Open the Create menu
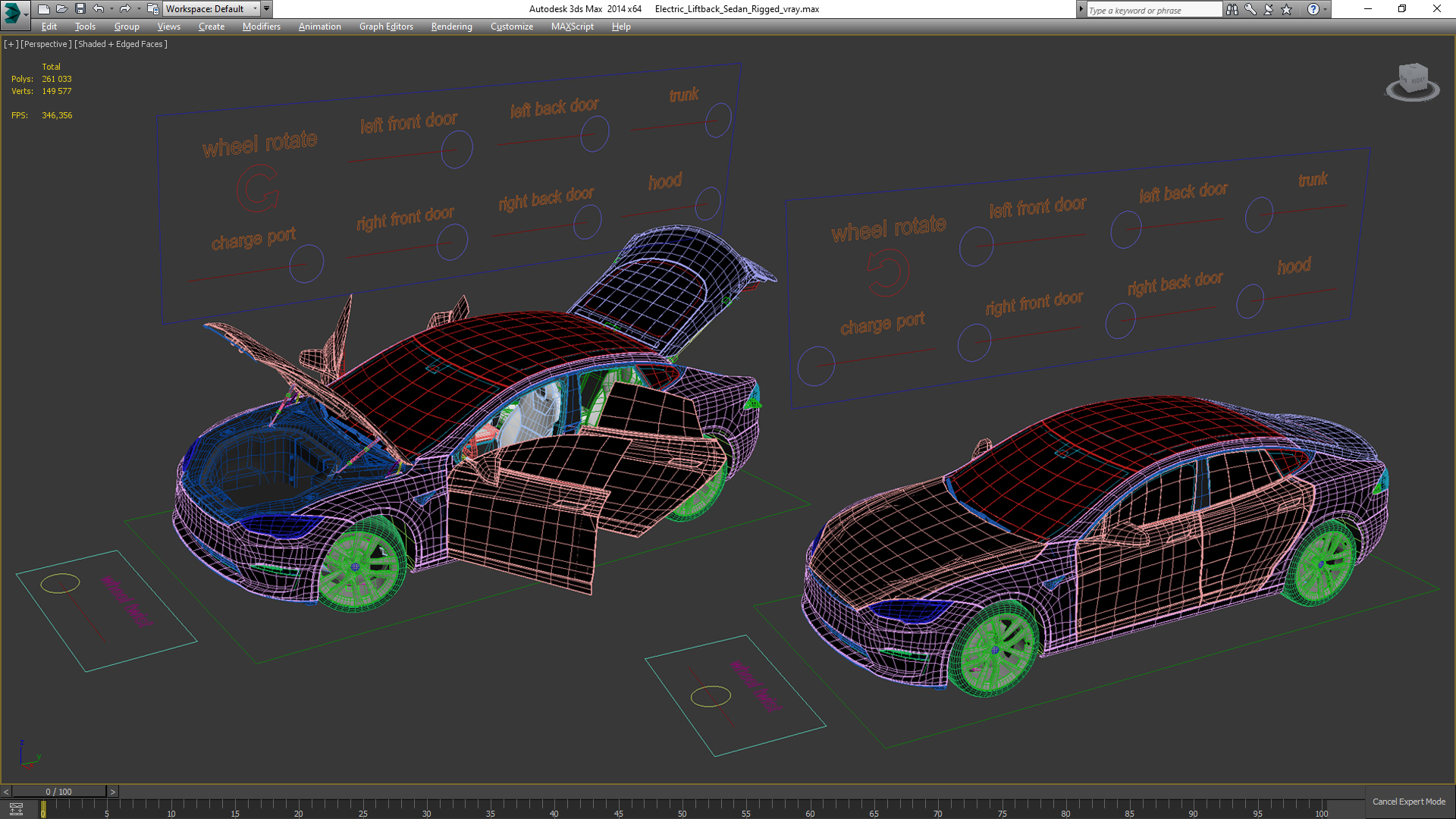Image resolution: width=1456 pixels, height=819 pixels. point(212,27)
